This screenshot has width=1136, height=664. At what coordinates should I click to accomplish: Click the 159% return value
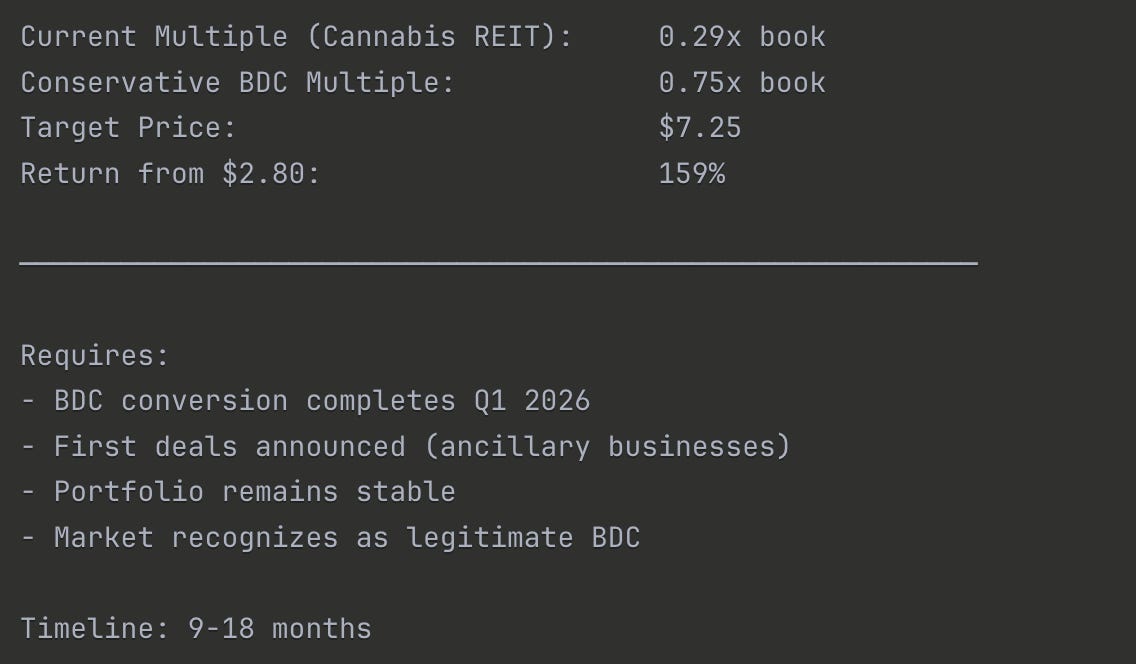[x=692, y=174]
